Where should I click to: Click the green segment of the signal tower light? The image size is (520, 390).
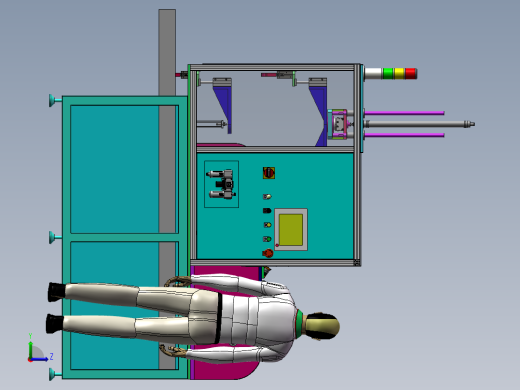point(388,74)
